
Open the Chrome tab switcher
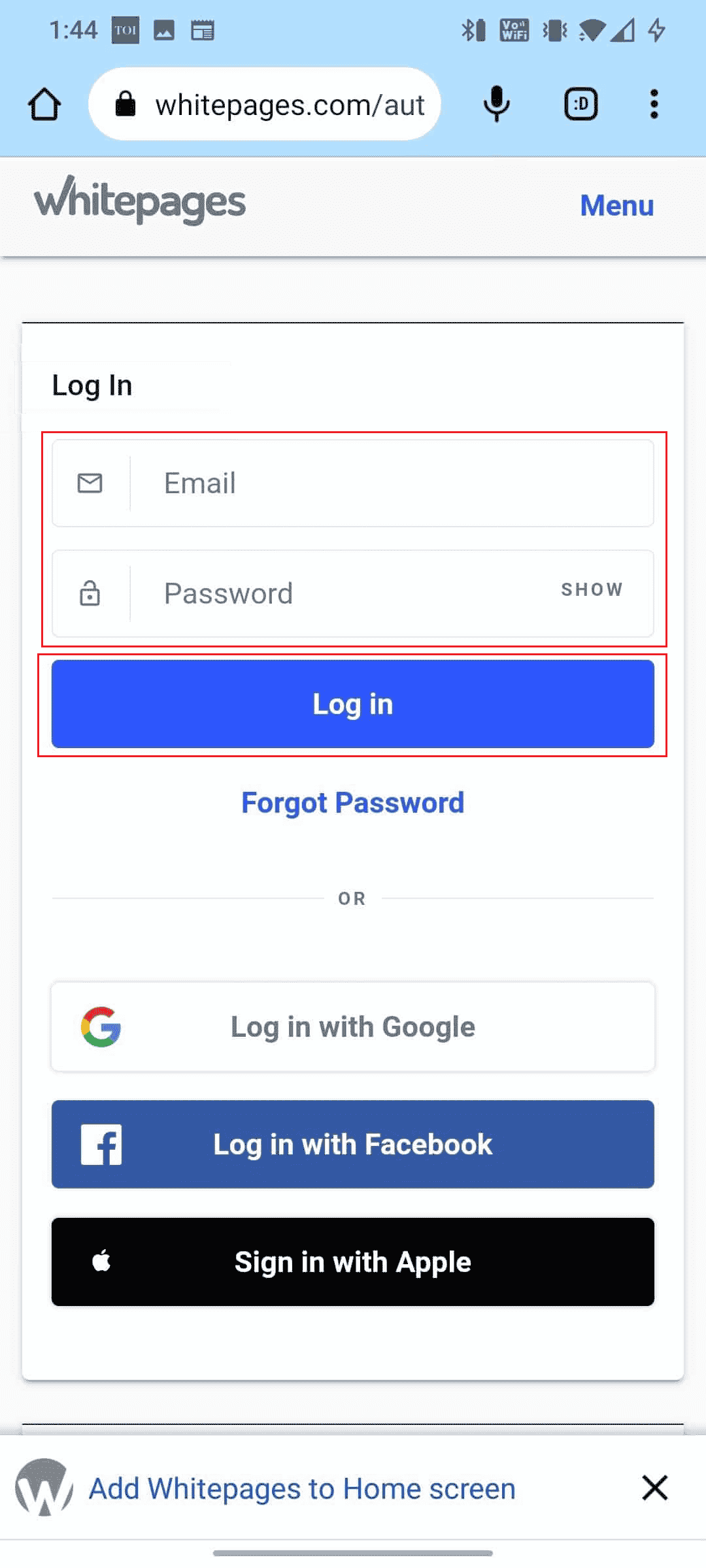coord(579,104)
